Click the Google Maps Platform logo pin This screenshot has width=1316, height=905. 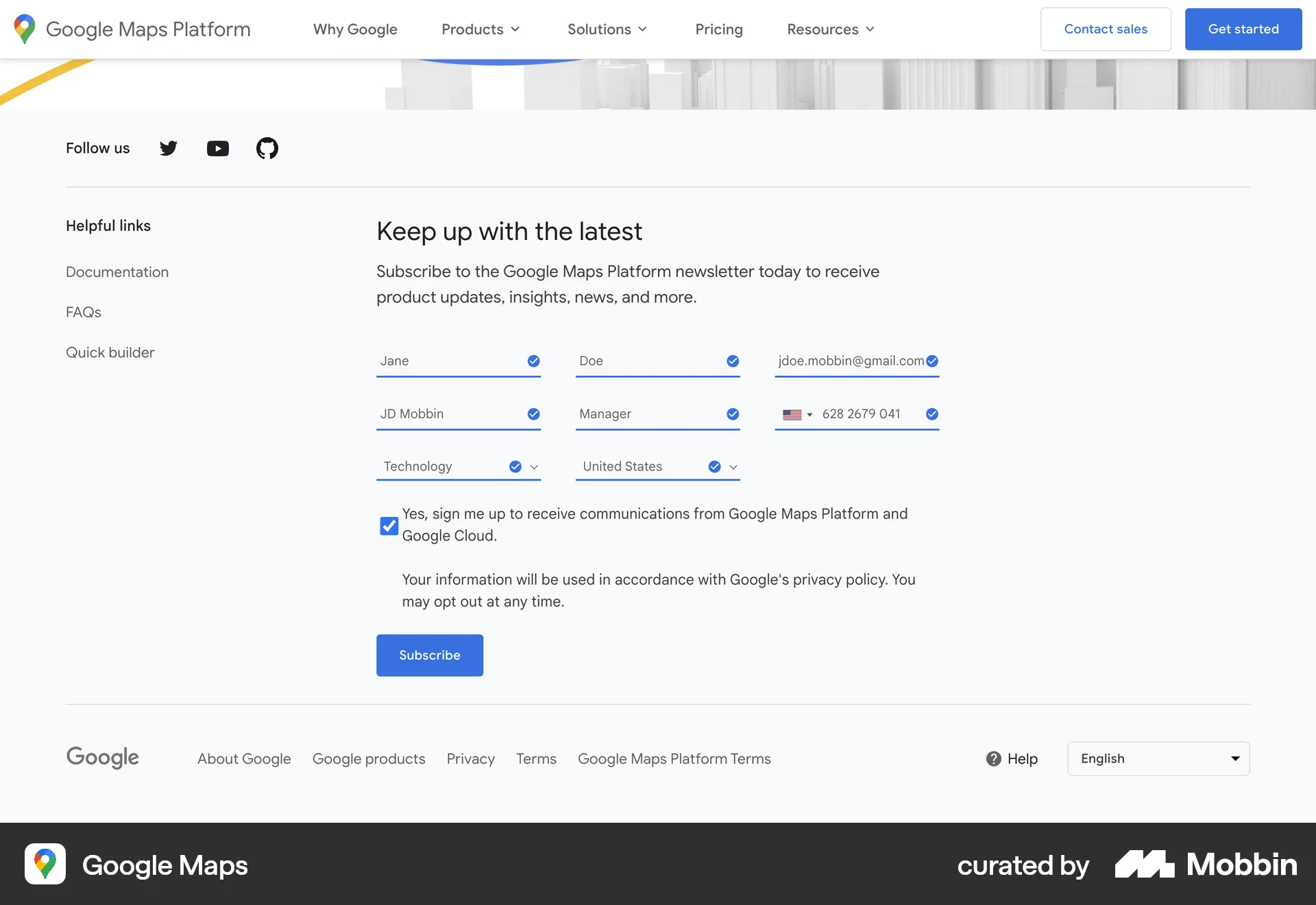[x=25, y=29]
